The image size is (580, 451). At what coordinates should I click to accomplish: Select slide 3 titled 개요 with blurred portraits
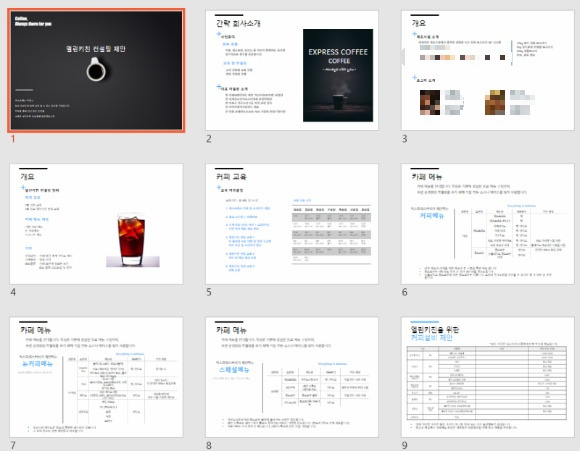click(x=488, y=70)
